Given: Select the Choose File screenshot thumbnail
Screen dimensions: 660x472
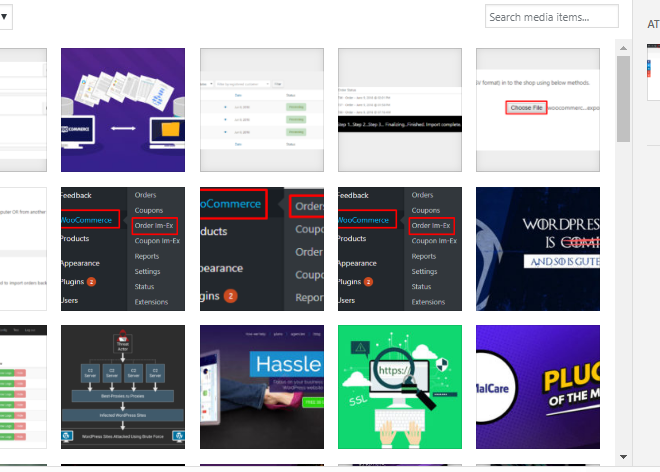Looking at the screenshot, I should 538,110.
